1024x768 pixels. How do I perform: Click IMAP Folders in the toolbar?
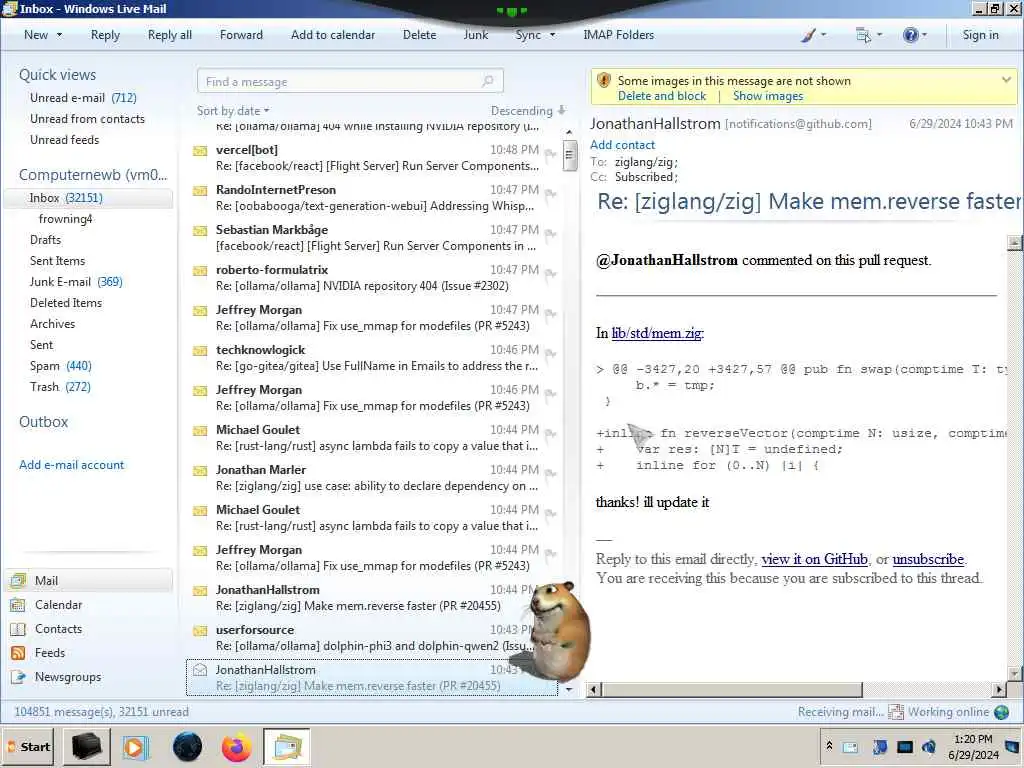[618, 35]
